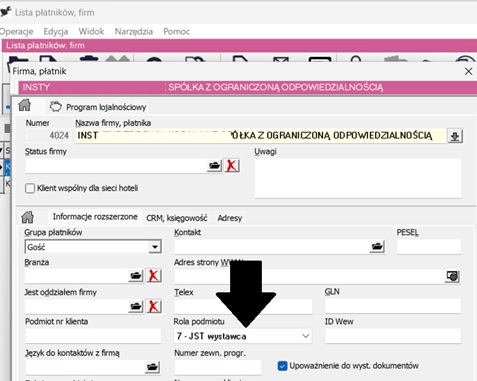Click the Numer zewn. progr. field
This screenshot has width=477, height=381.
[x=218, y=367]
